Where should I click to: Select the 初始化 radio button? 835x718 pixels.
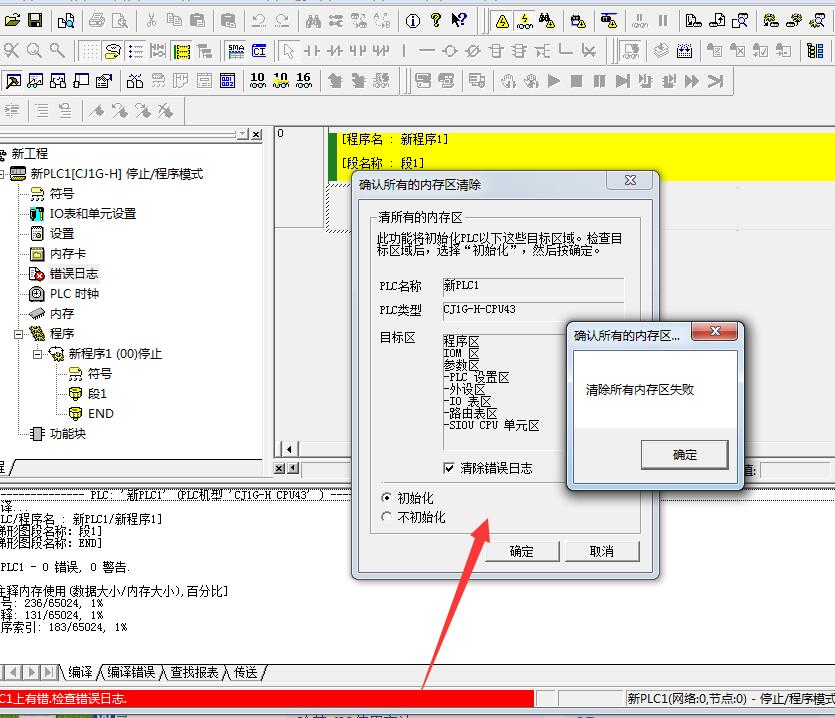click(387, 498)
